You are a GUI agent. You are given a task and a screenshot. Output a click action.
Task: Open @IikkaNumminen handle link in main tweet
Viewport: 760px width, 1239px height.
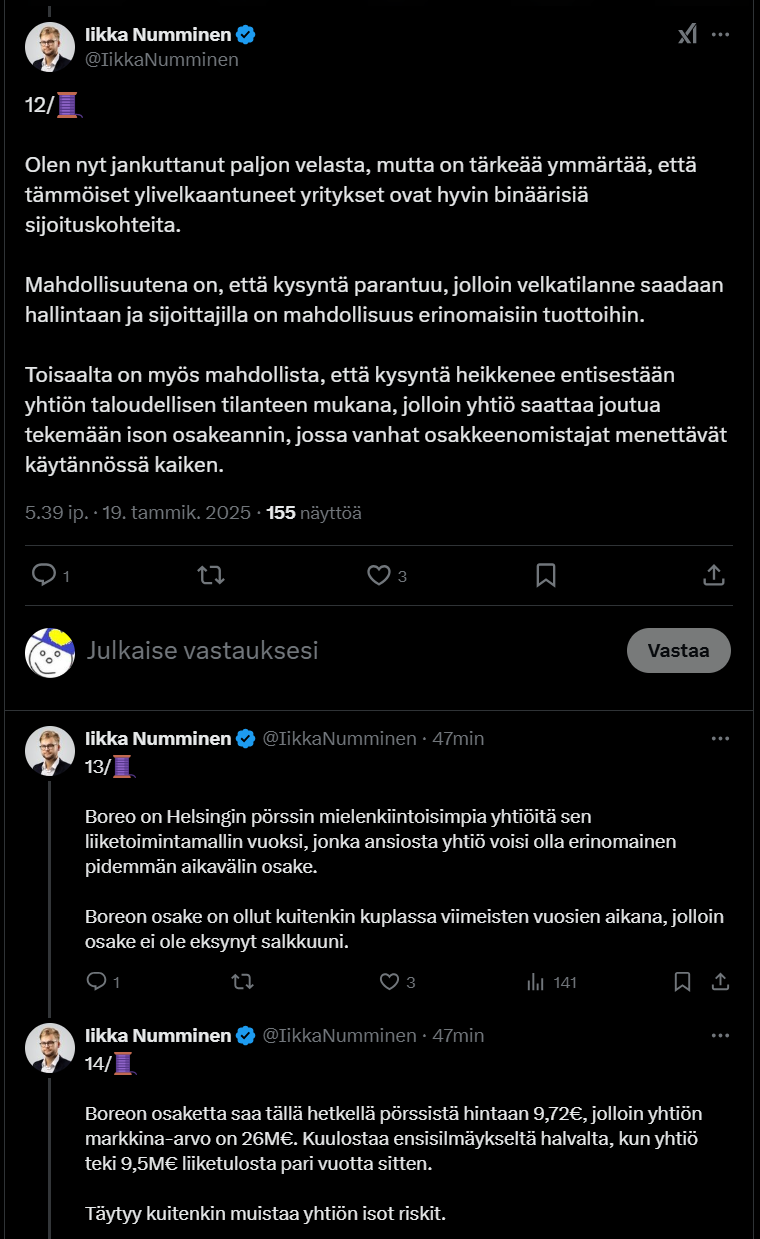[x=162, y=59]
